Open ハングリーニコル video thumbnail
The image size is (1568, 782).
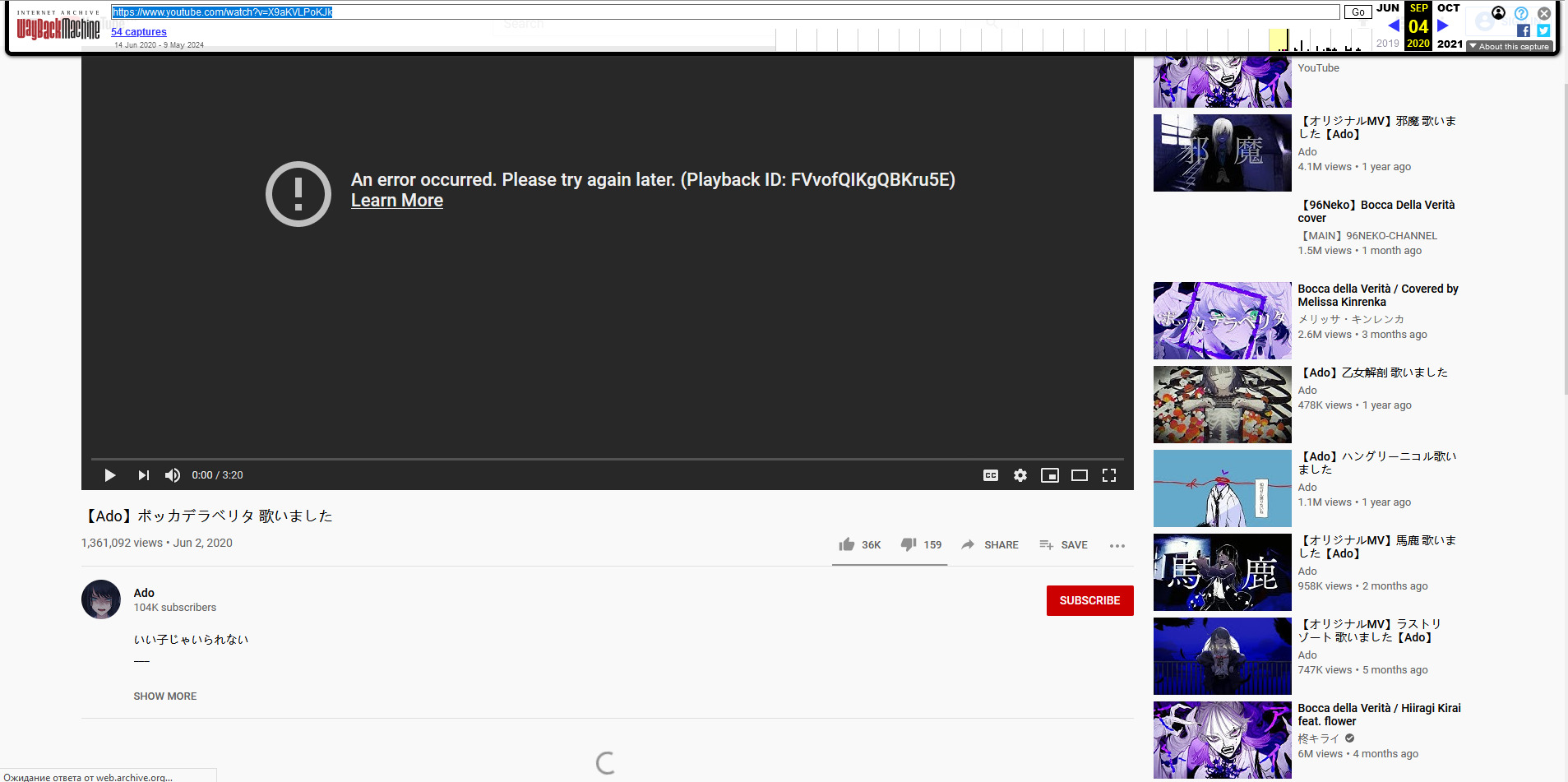tap(1222, 488)
